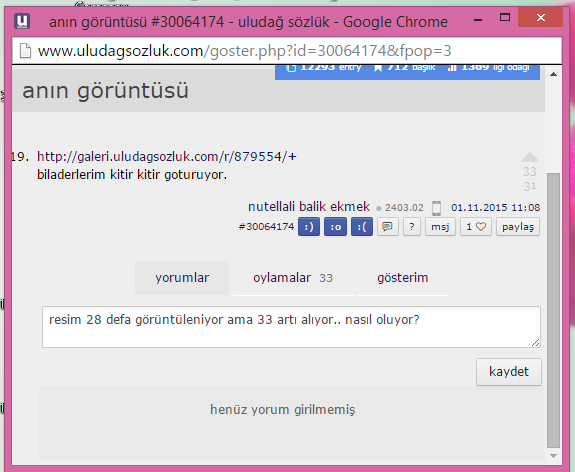Click the upvote triangle above 33
Screen dimensions: 575x472
point(530,157)
